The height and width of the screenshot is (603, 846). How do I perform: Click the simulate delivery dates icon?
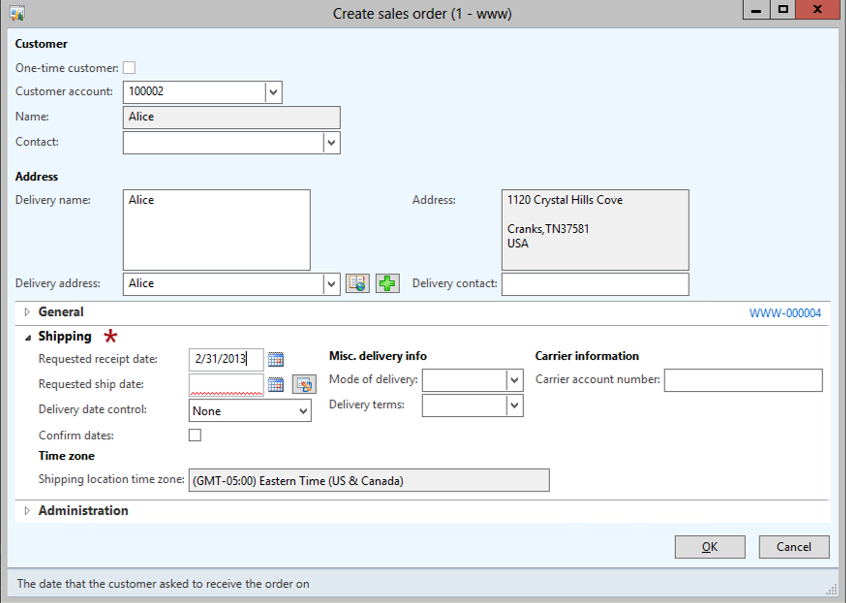tap(303, 385)
